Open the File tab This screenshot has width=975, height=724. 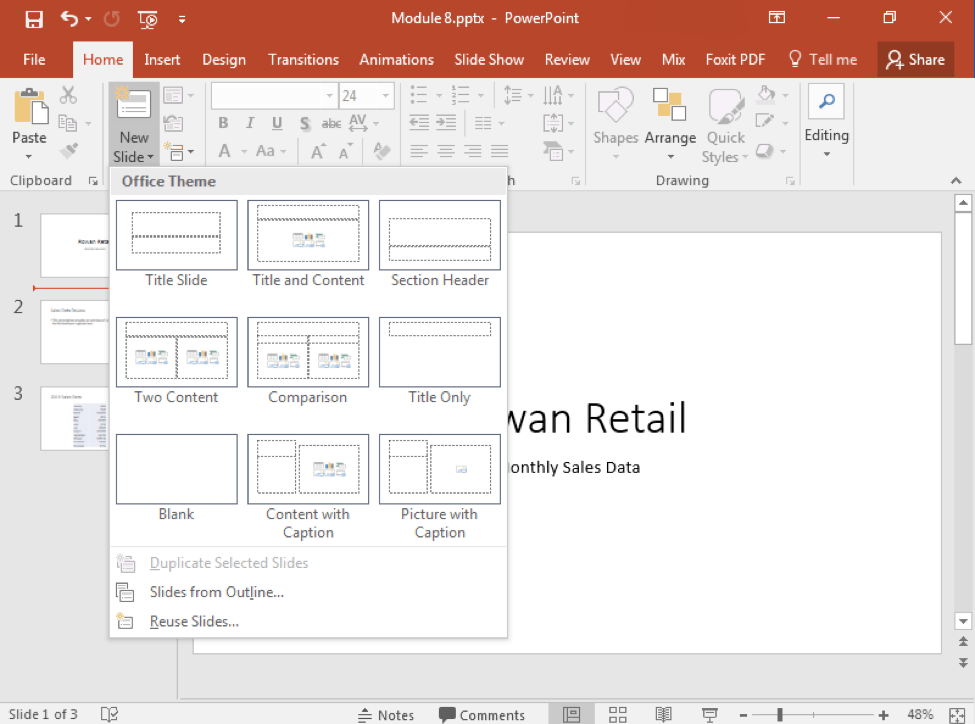click(34, 60)
